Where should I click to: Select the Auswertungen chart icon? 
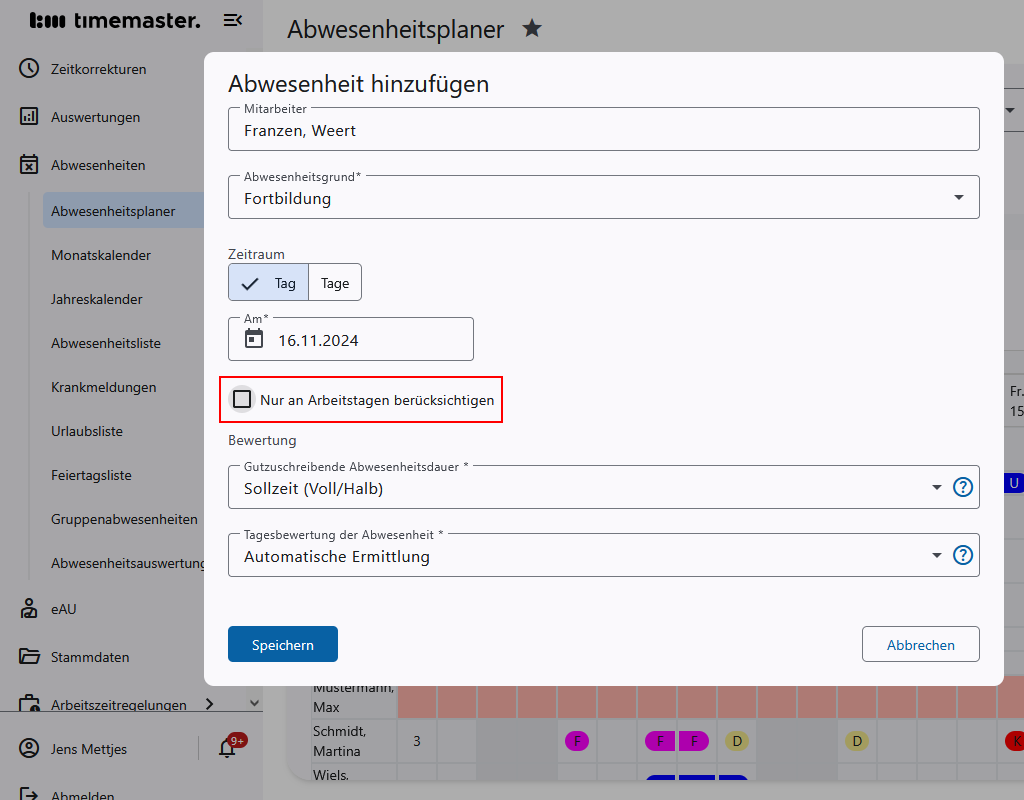26,117
